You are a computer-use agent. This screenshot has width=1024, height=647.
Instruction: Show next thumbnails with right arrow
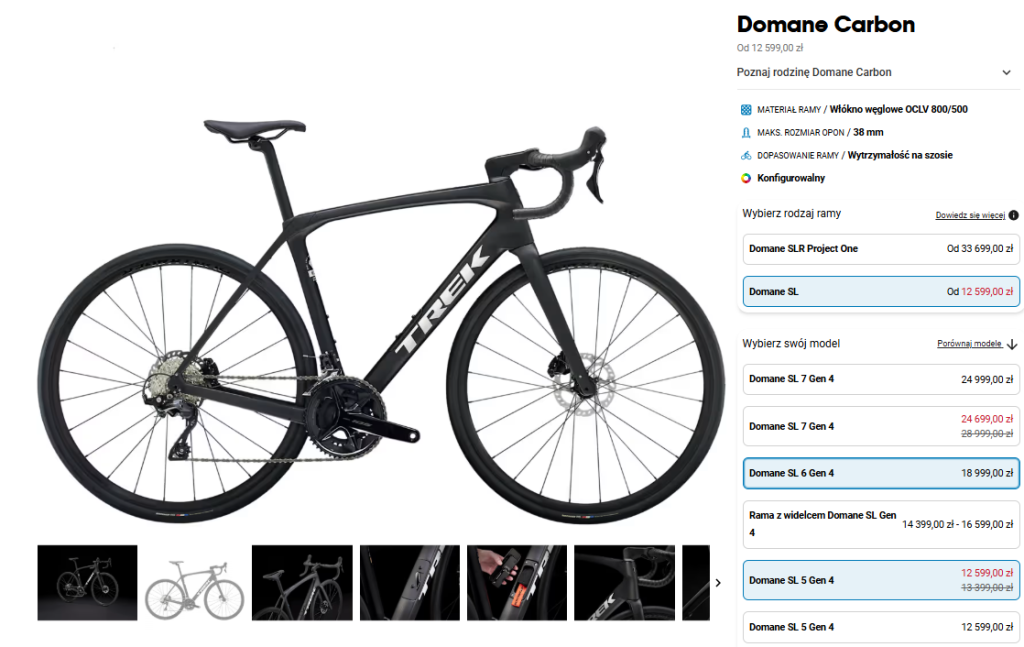point(718,582)
